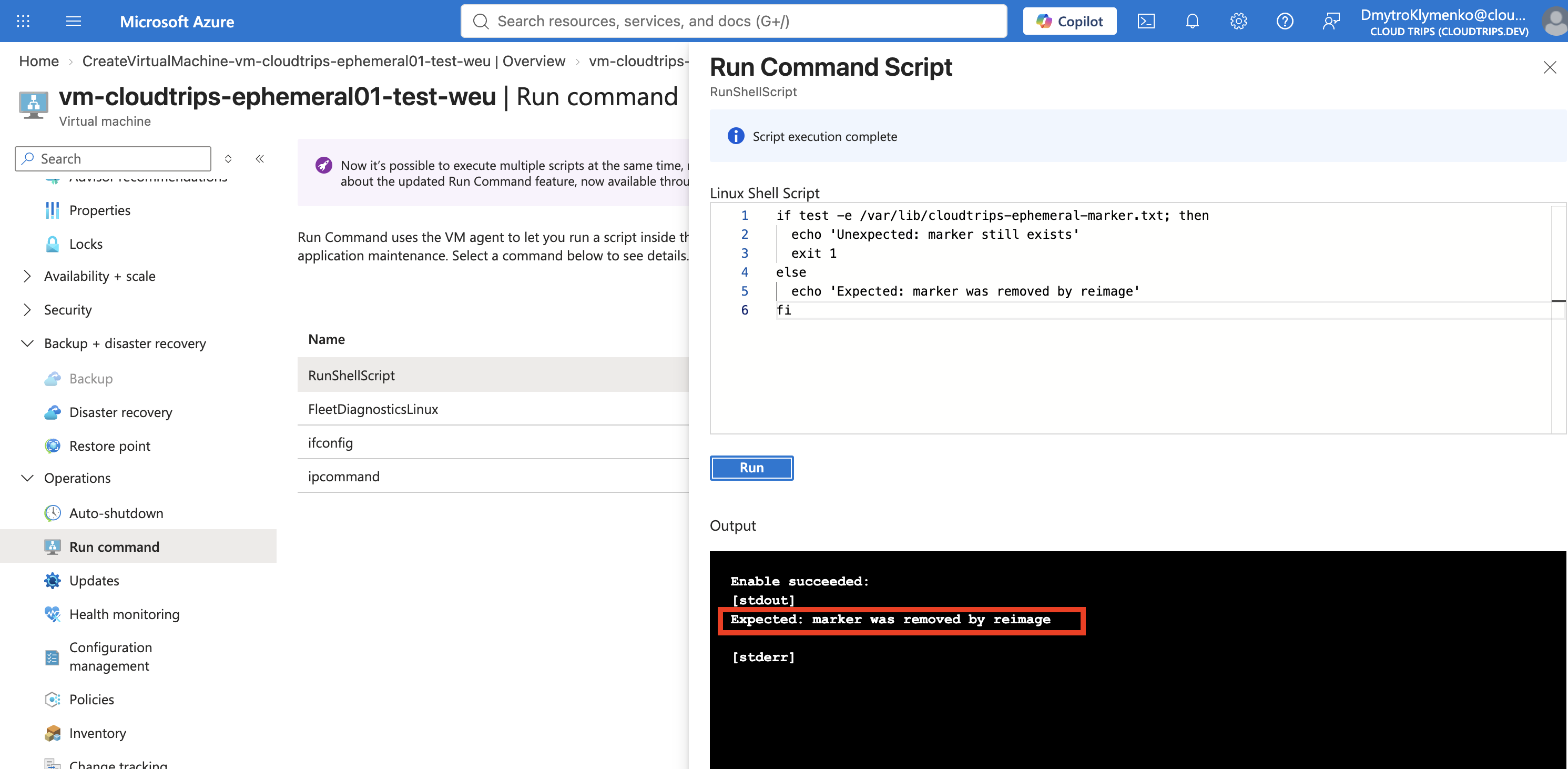Click the Microsoft Azure logo text
The height and width of the screenshot is (769, 1568).
click(177, 22)
